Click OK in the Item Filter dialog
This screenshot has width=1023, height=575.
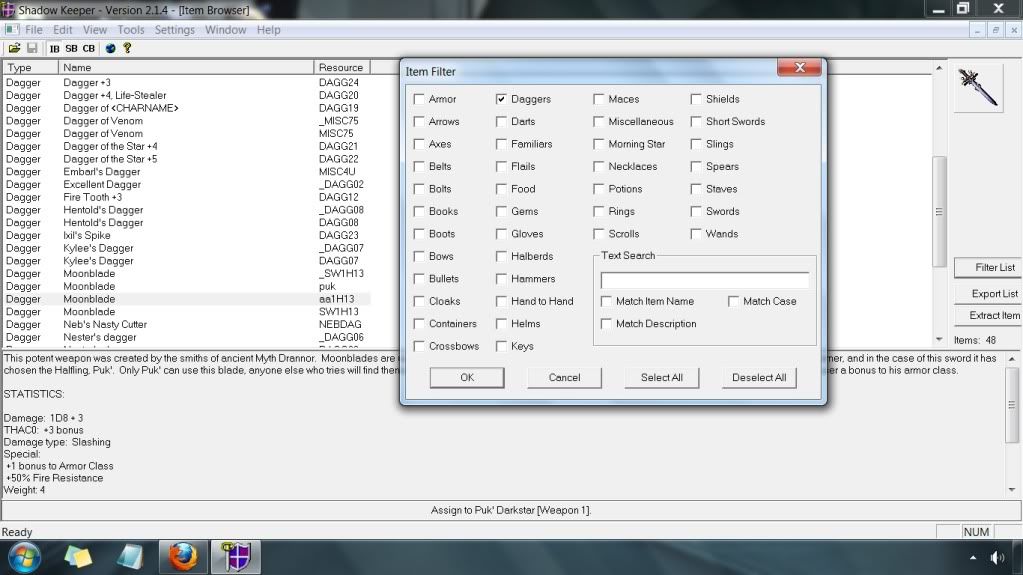[467, 377]
